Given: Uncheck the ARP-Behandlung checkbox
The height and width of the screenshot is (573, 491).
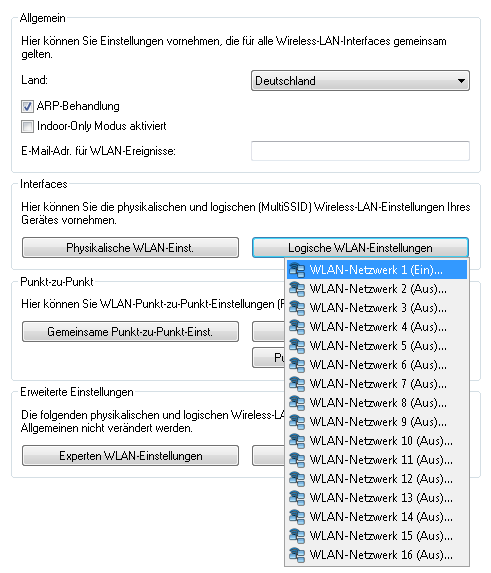Looking at the screenshot, I should point(27,106).
